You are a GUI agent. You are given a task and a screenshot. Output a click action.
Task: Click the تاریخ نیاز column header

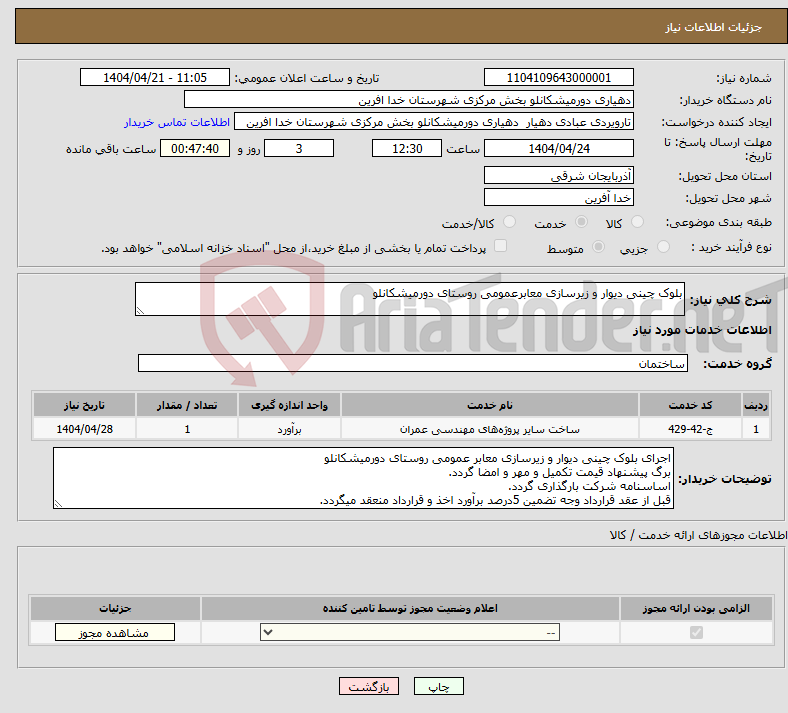click(84, 405)
